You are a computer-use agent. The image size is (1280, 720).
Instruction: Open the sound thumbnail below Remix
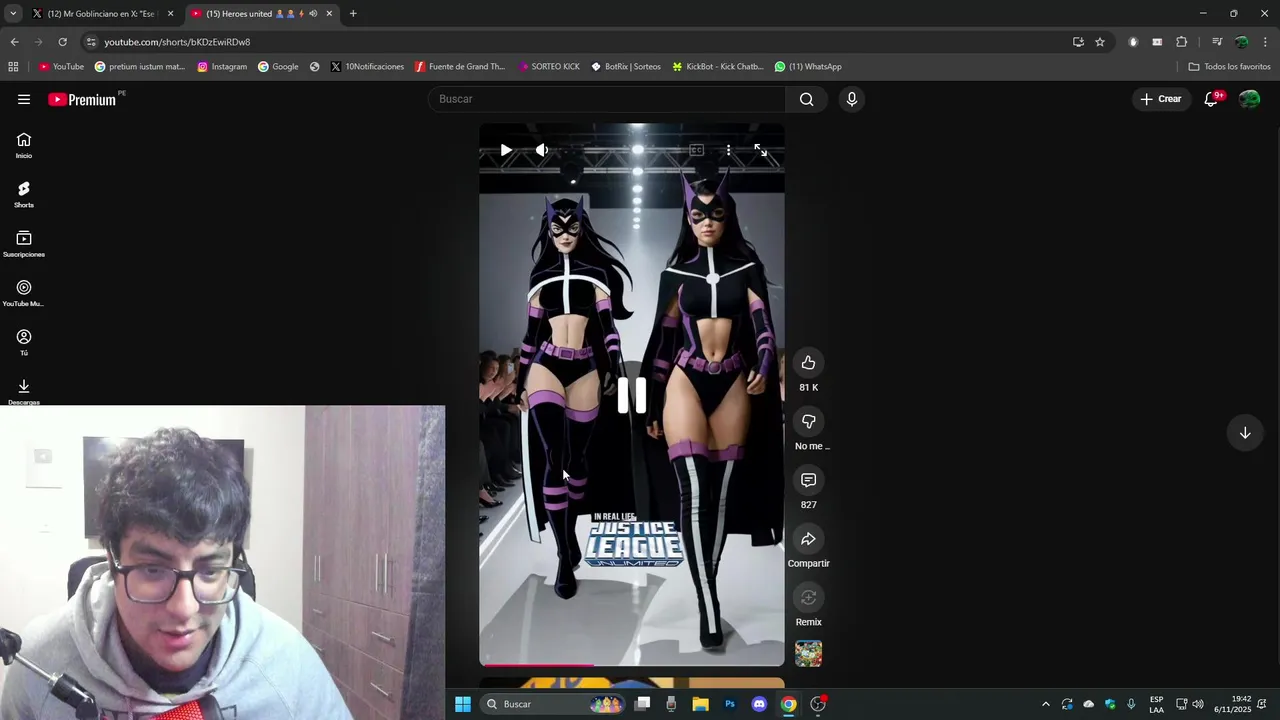808,654
